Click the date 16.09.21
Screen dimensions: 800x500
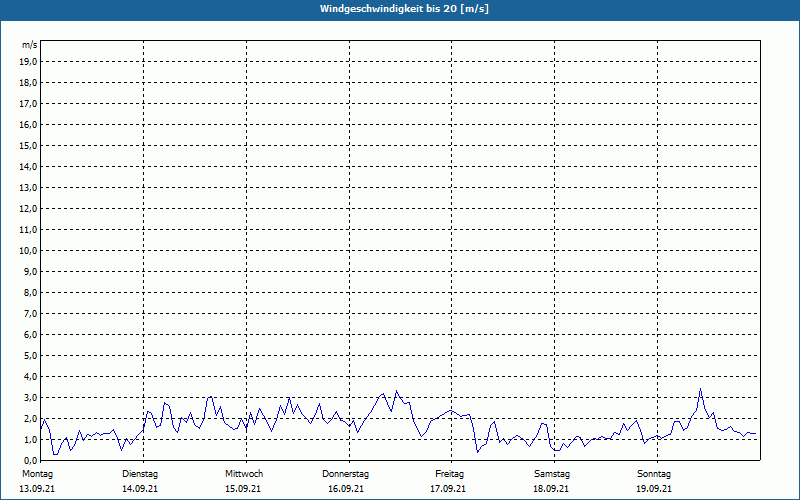pyautogui.click(x=346, y=489)
